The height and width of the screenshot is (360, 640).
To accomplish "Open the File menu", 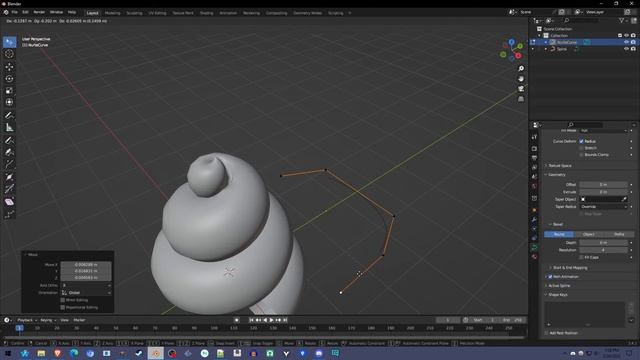I will click(15, 13).
